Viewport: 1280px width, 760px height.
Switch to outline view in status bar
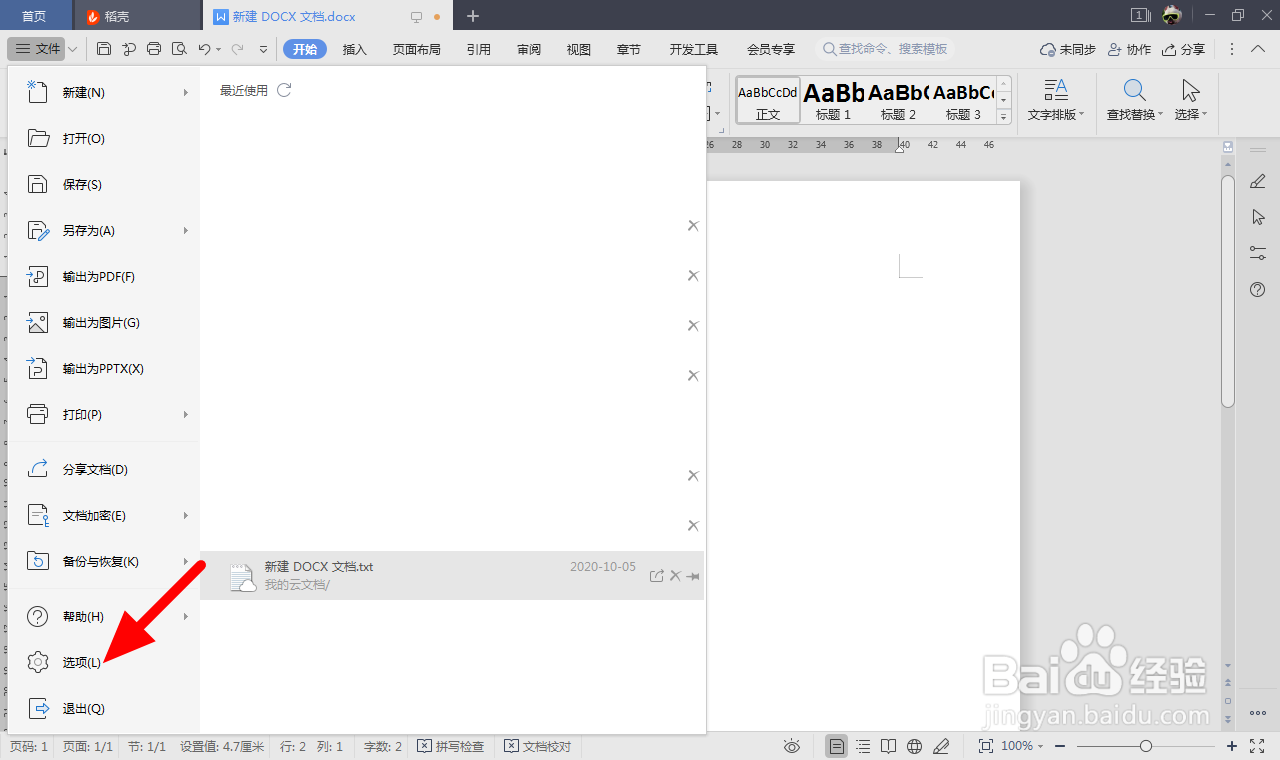tap(863, 746)
